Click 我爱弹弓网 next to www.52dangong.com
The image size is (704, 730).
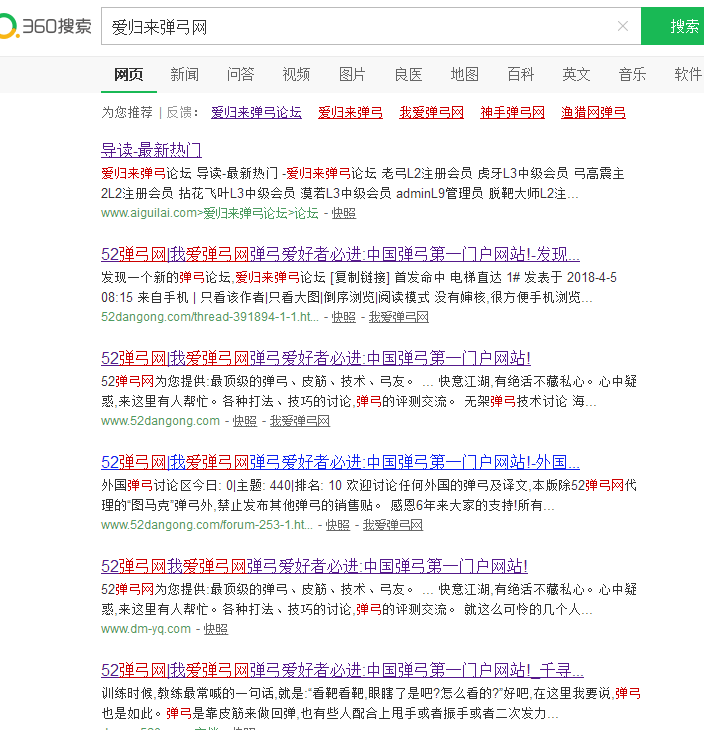pyautogui.click(x=300, y=421)
